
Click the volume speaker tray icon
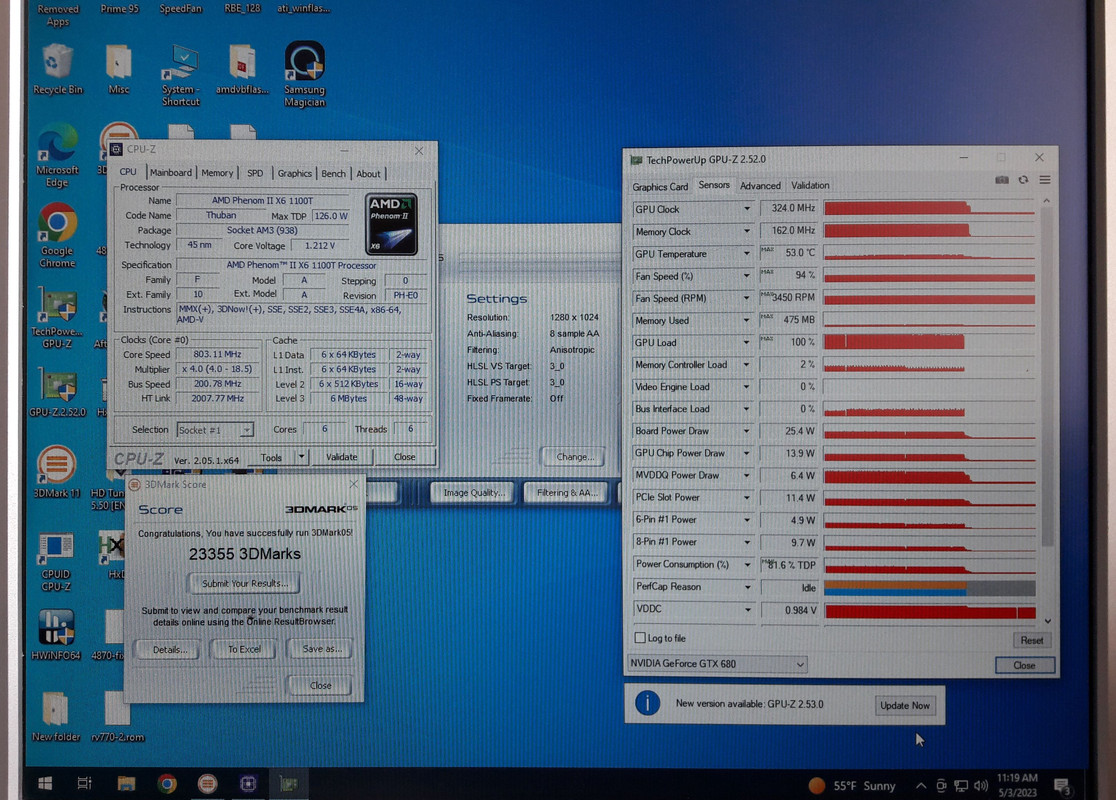point(981,786)
